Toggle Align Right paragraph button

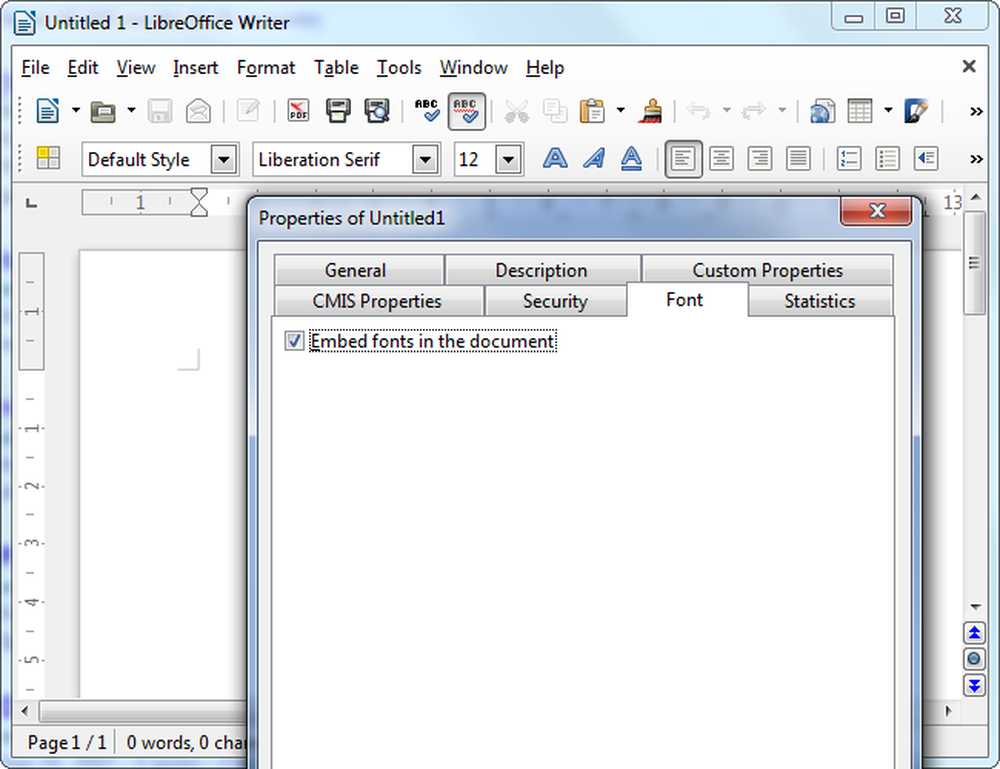[x=760, y=158]
